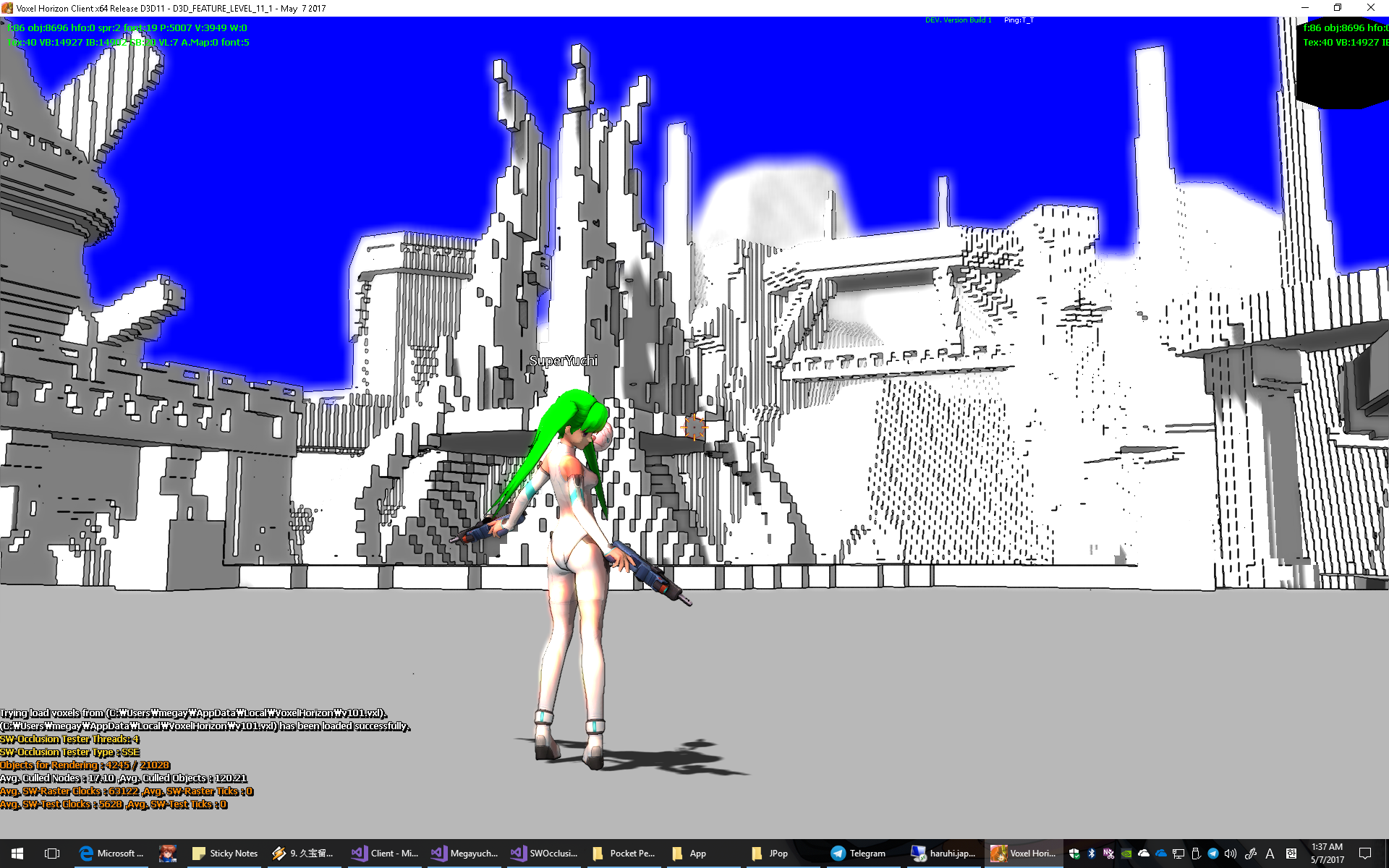The image size is (1389, 868).
Task: Open the Pocket Pe... folder taskbar item
Action: coord(624,854)
